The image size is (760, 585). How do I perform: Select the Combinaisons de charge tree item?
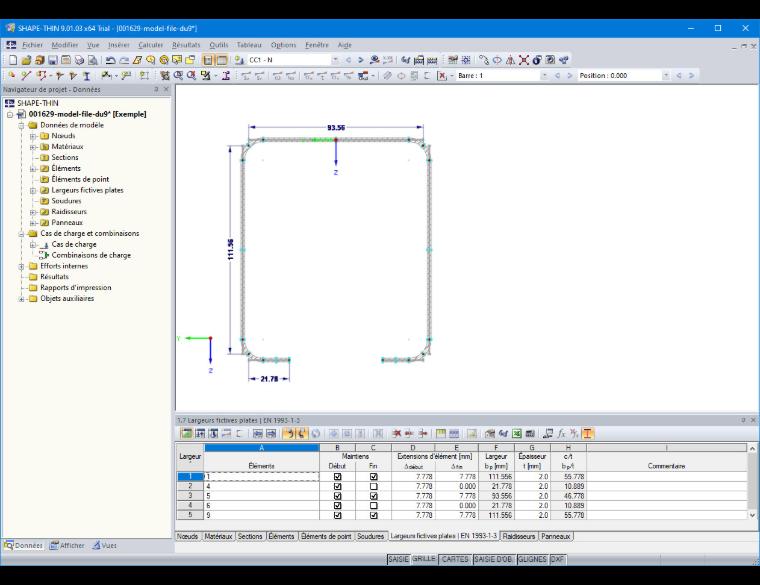click(91, 255)
